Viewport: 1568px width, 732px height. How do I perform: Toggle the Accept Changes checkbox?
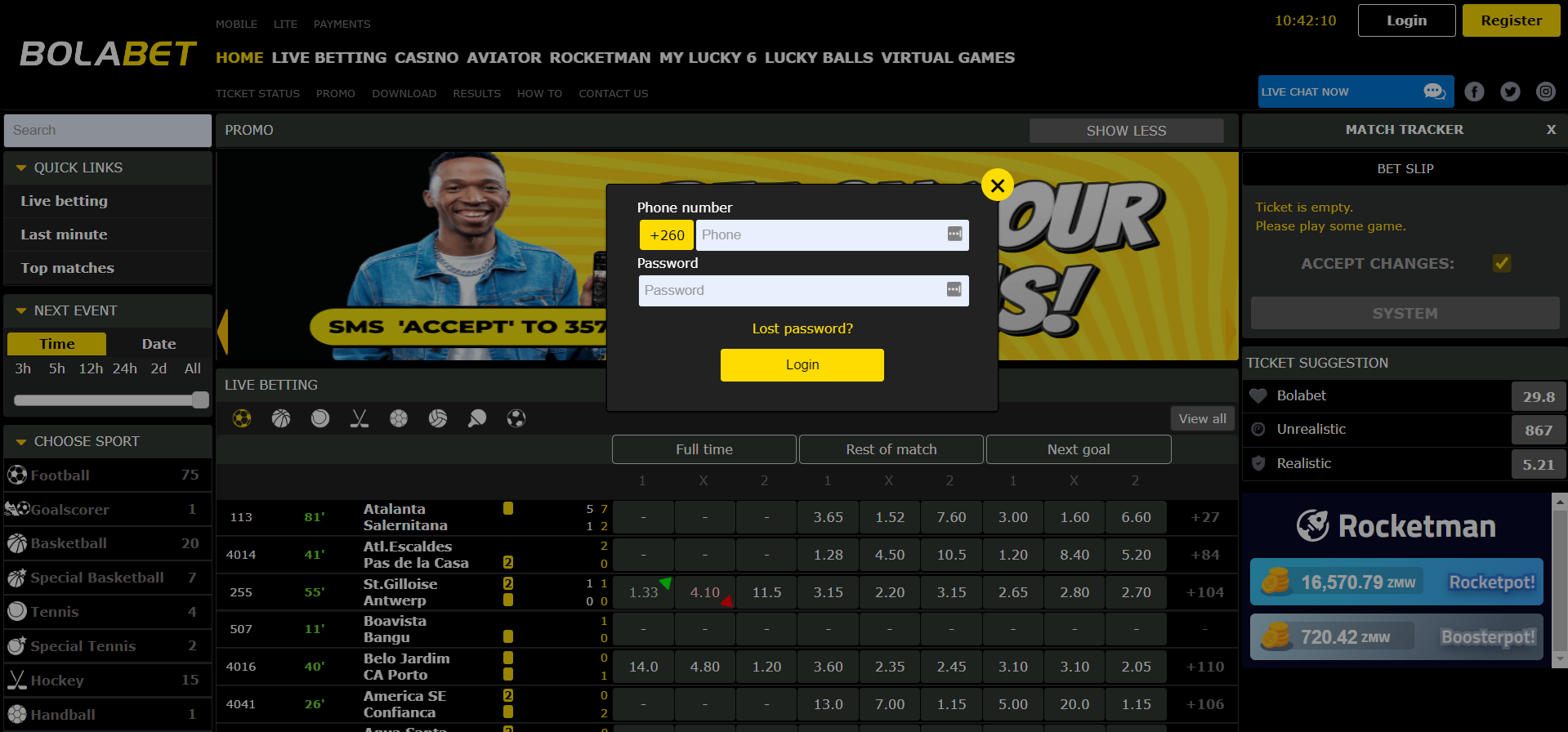click(1502, 263)
